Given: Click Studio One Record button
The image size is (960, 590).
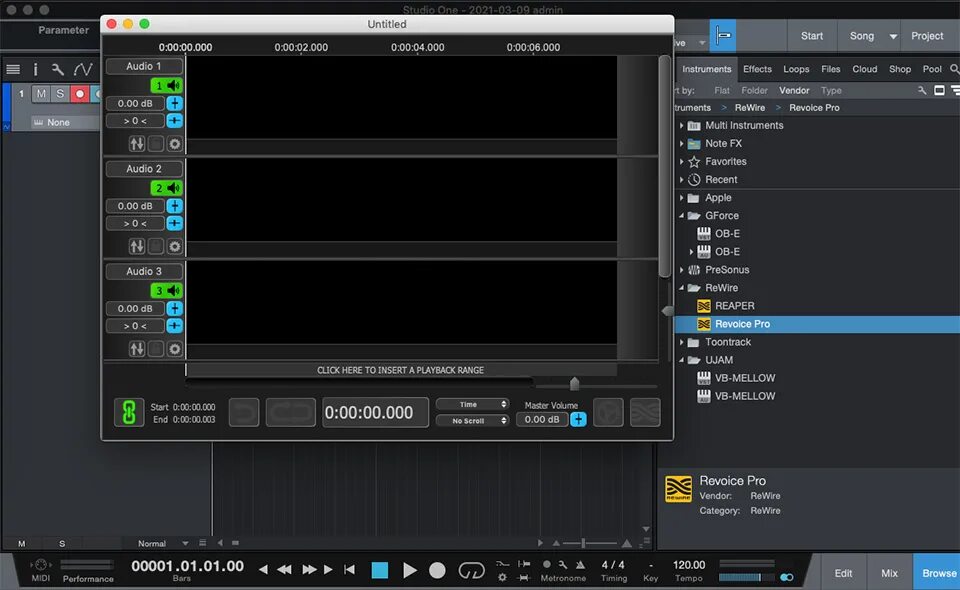Looking at the screenshot, I should pos(437,570).
